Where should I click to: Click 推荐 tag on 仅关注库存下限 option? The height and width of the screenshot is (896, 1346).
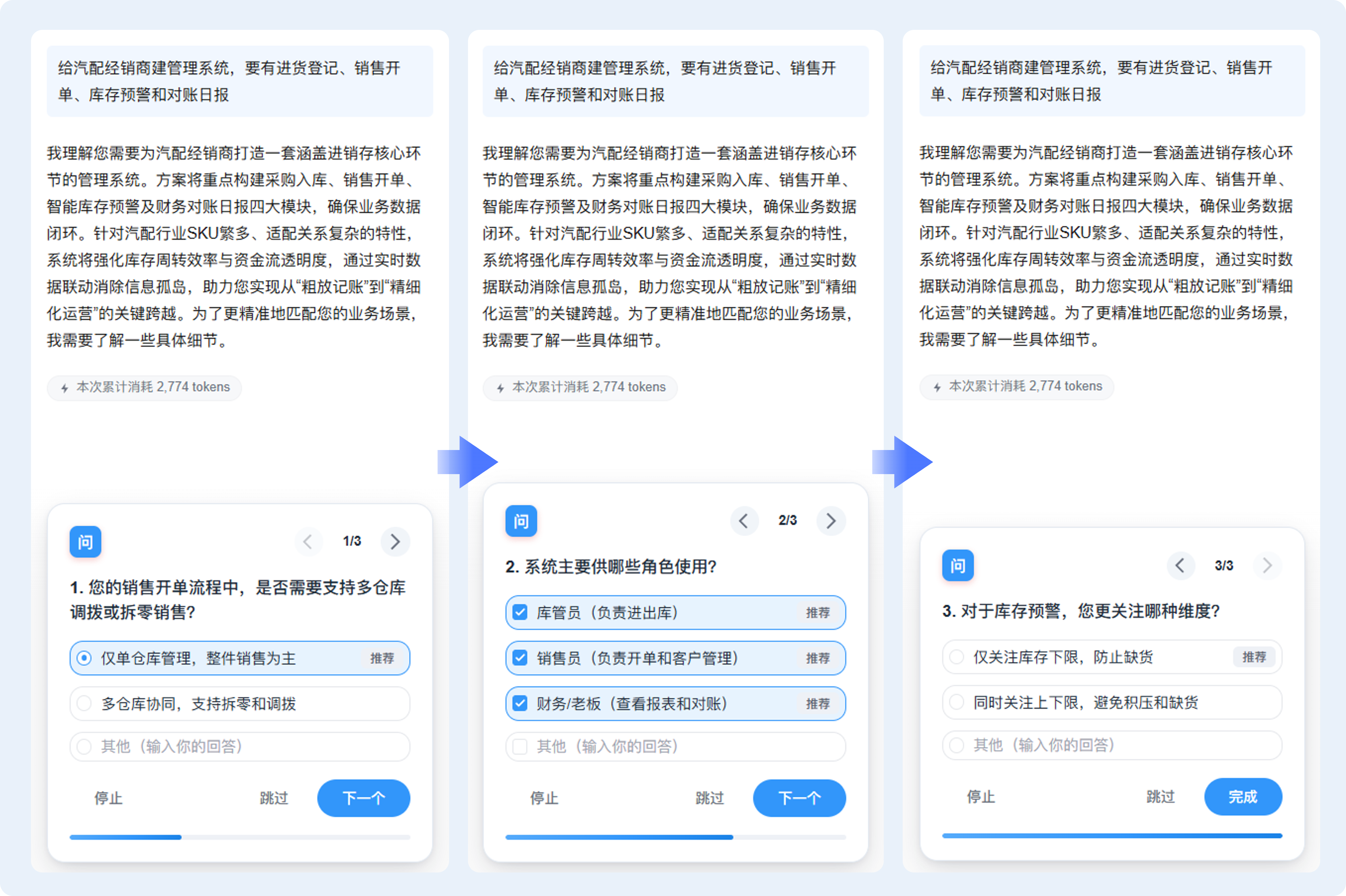point(1254,657)
